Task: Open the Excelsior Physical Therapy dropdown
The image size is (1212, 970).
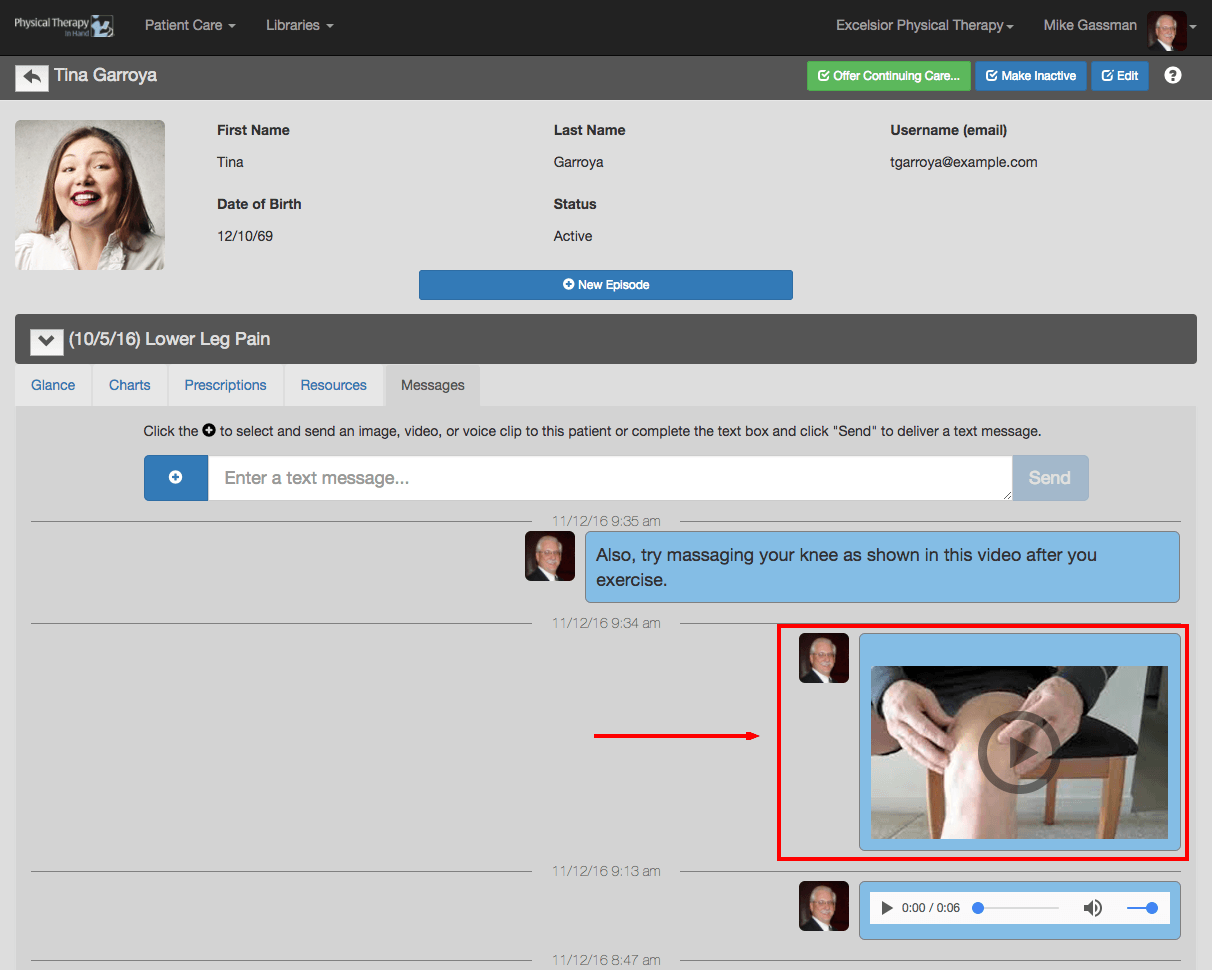Action: pyautogui.click(x=925, y=25)
